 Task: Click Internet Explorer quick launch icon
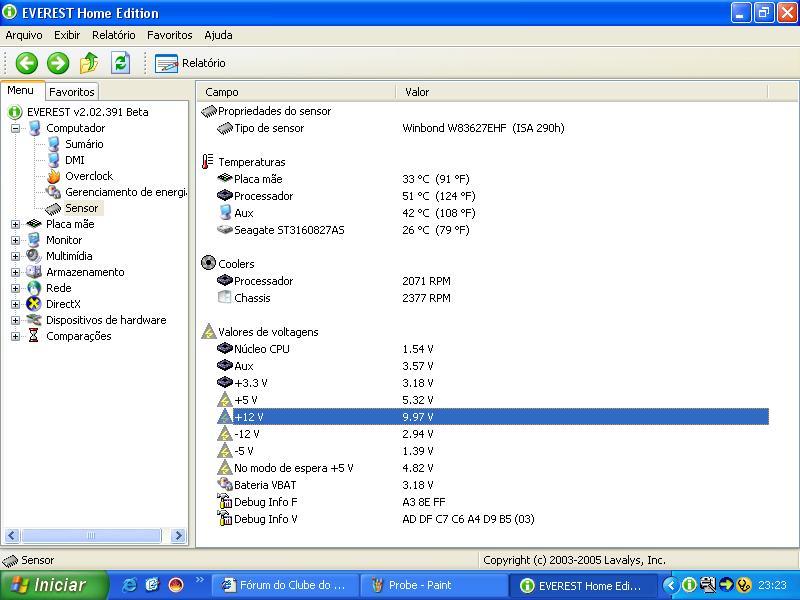point(129,585)
